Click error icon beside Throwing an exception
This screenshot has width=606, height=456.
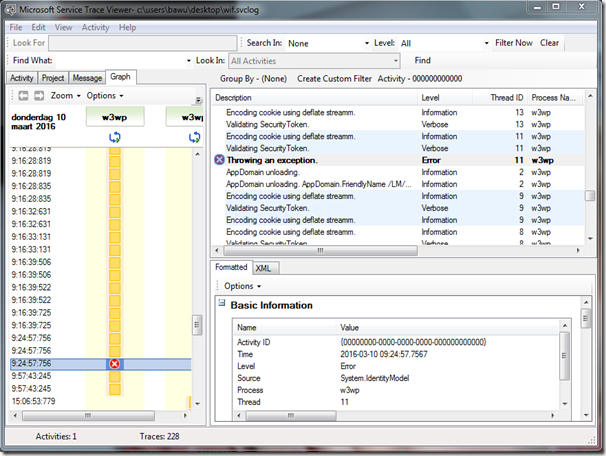[x=219, y=160]
